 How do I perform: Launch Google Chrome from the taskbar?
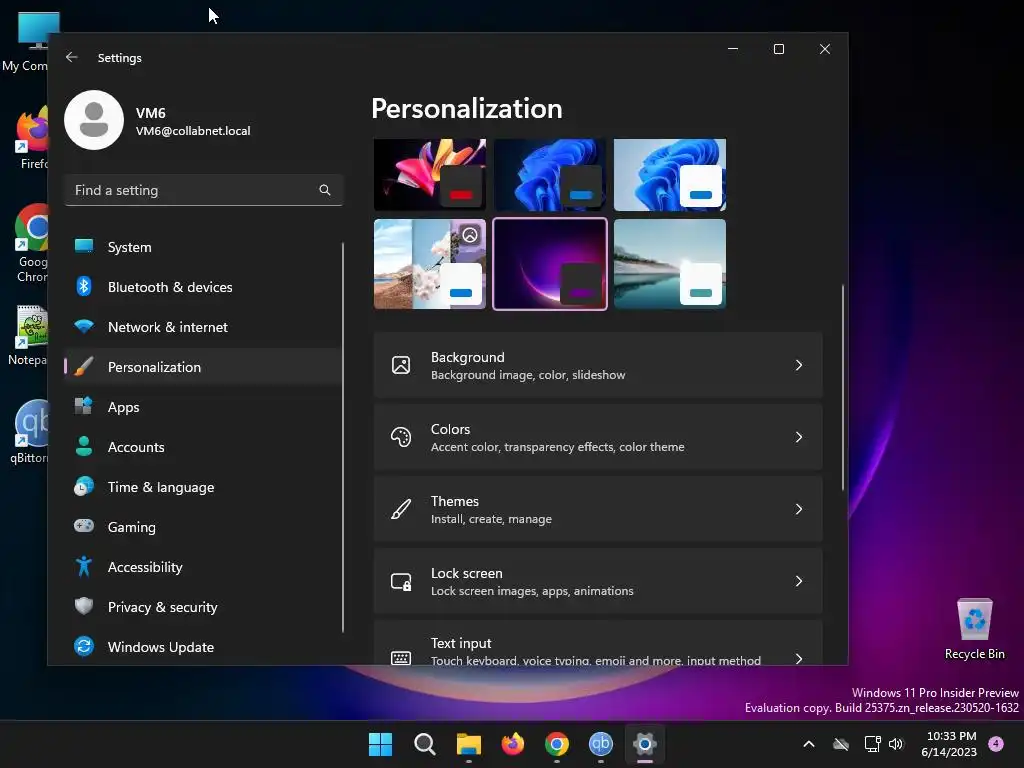point(556,744)
